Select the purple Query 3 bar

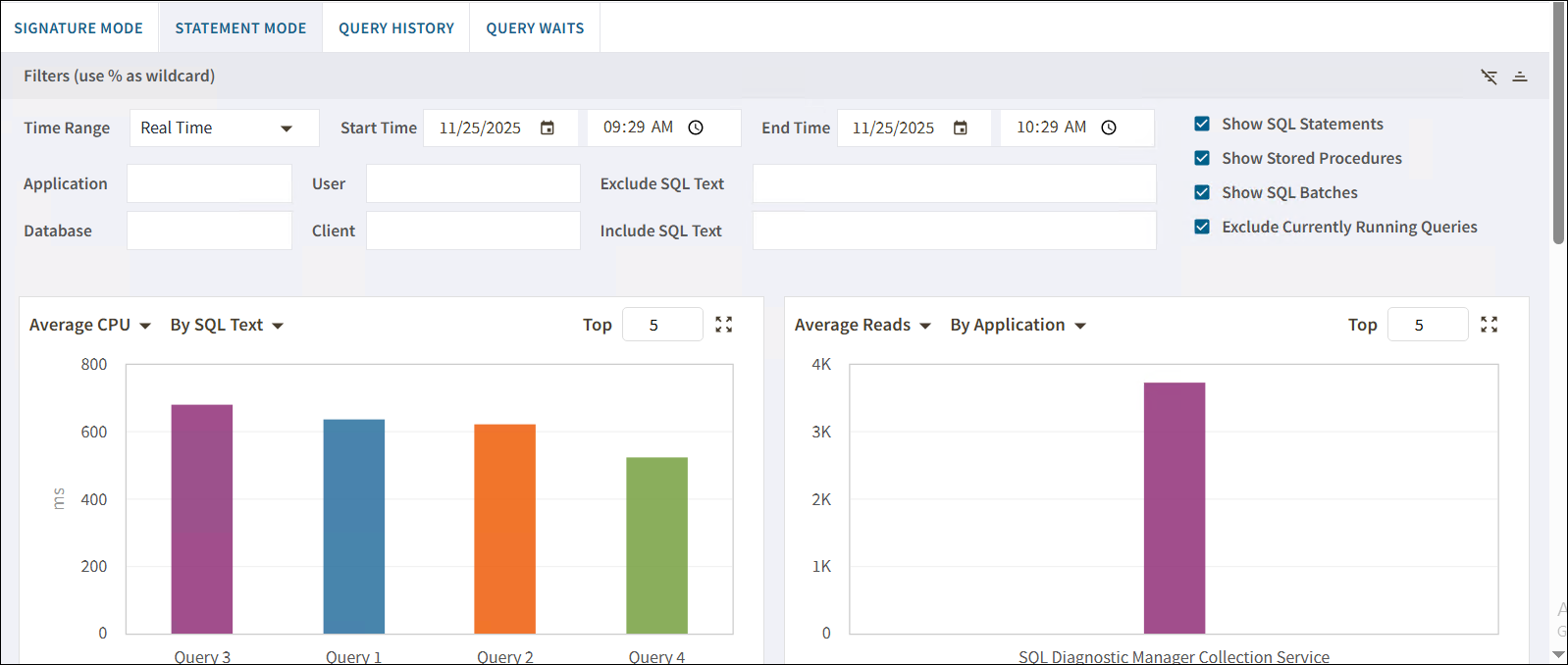point(202,519)
